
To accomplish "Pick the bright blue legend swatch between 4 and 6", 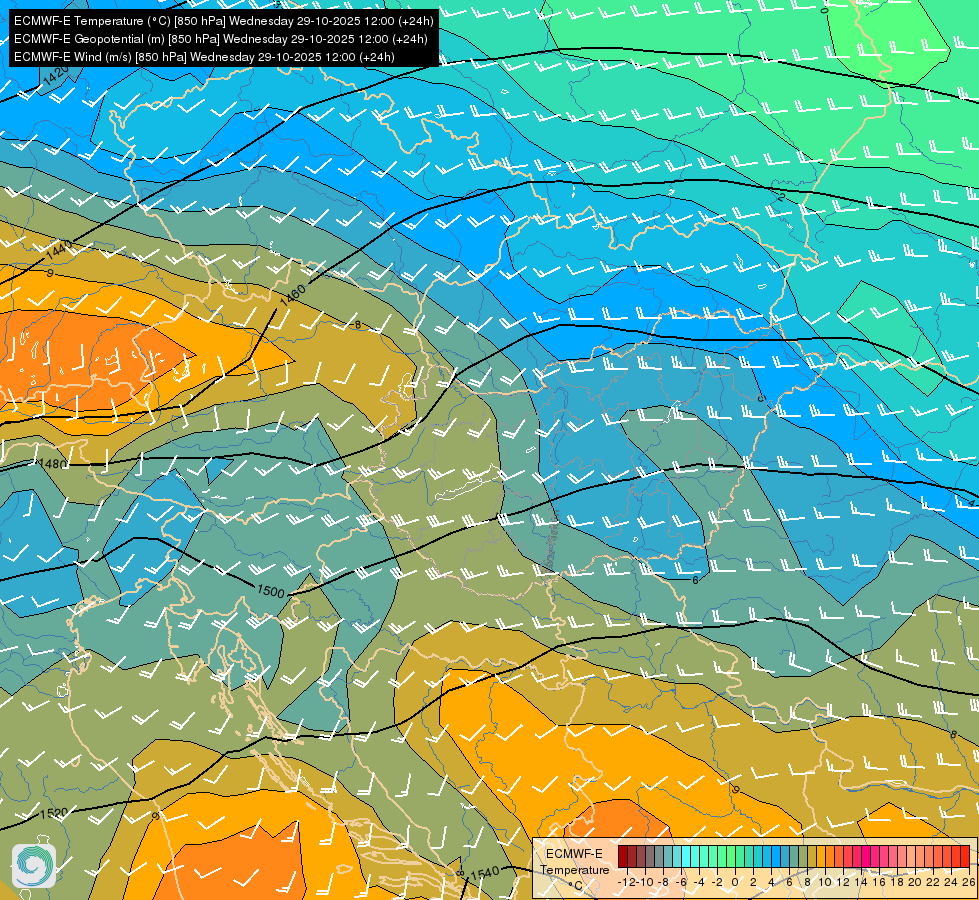I will pos(776,856).
